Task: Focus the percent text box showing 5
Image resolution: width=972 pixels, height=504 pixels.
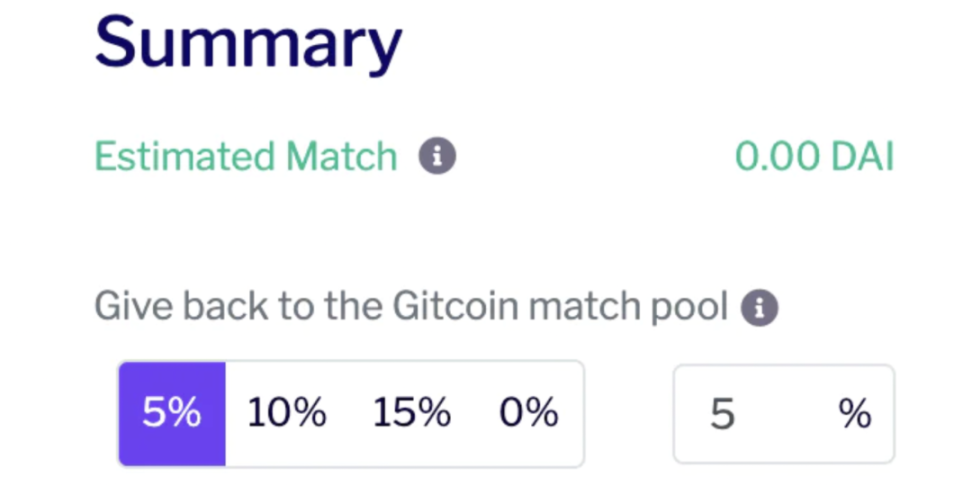Action: [784, 413]
